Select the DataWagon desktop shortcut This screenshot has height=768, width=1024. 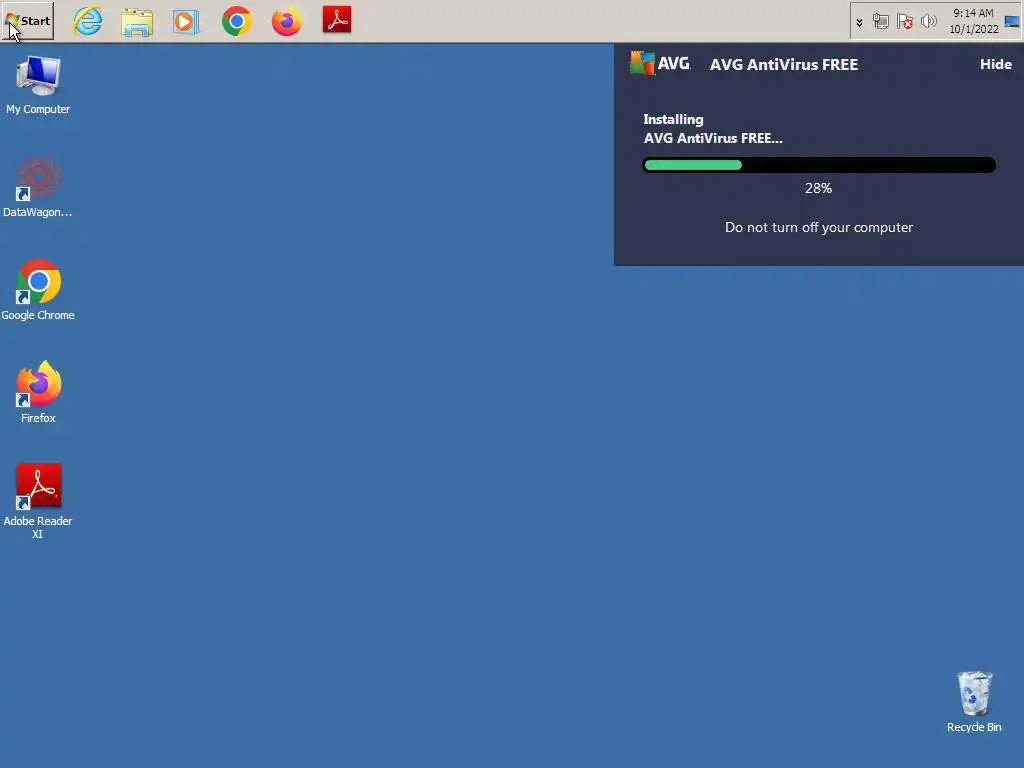click(x=38, y=187)
